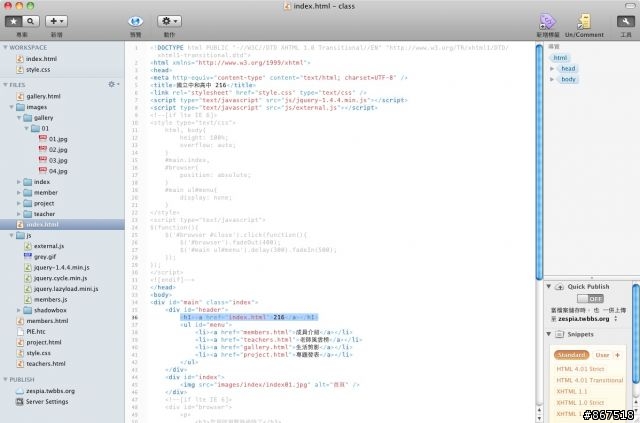Image resolution: width=640 pixels, height=423 pixels.
Task: Expand the member folder
Action: (19, 193)
